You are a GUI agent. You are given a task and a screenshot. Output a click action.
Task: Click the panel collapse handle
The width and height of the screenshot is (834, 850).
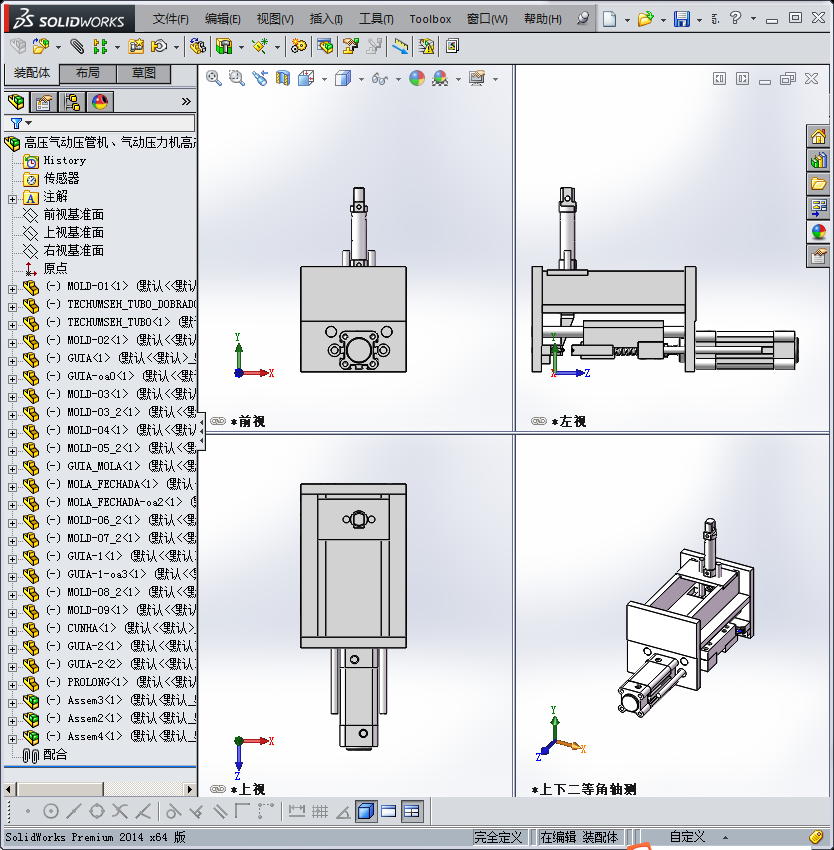[x=201, y=431]
